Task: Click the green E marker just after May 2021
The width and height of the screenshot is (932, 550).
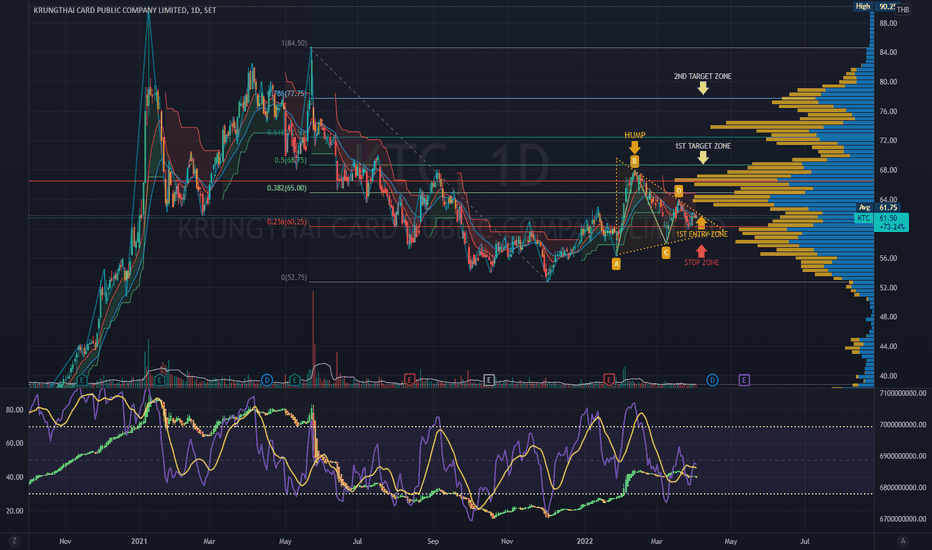Action: click(295, 380)
